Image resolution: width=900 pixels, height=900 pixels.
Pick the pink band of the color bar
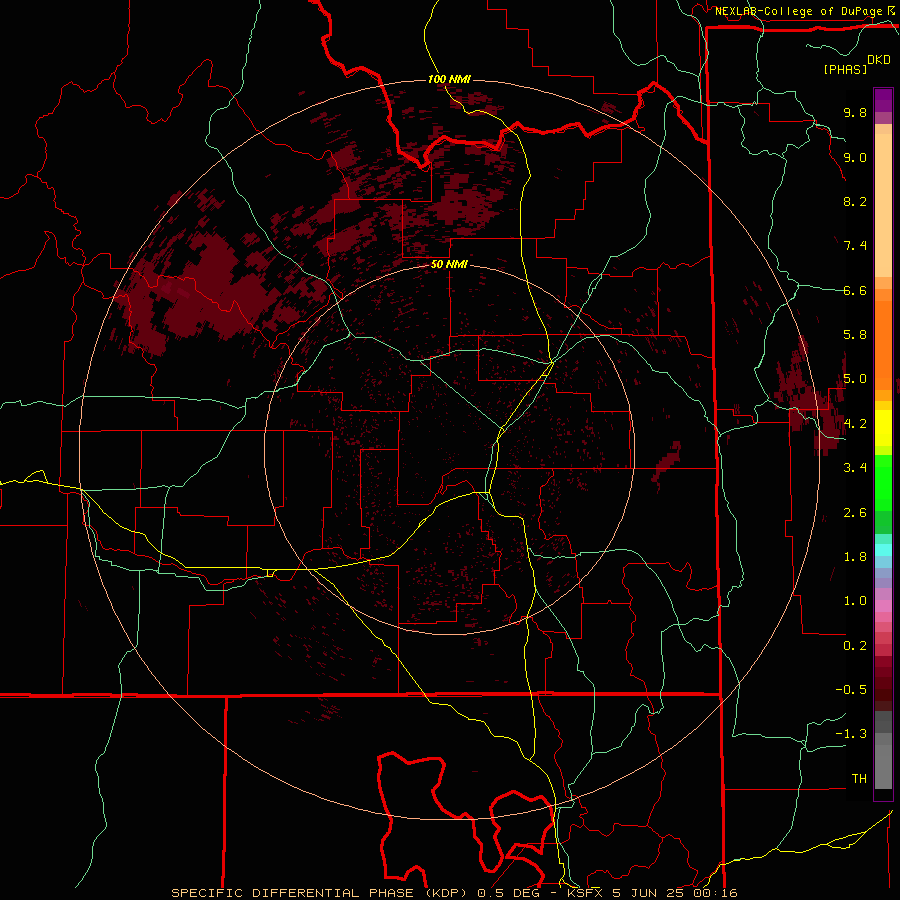883,606
